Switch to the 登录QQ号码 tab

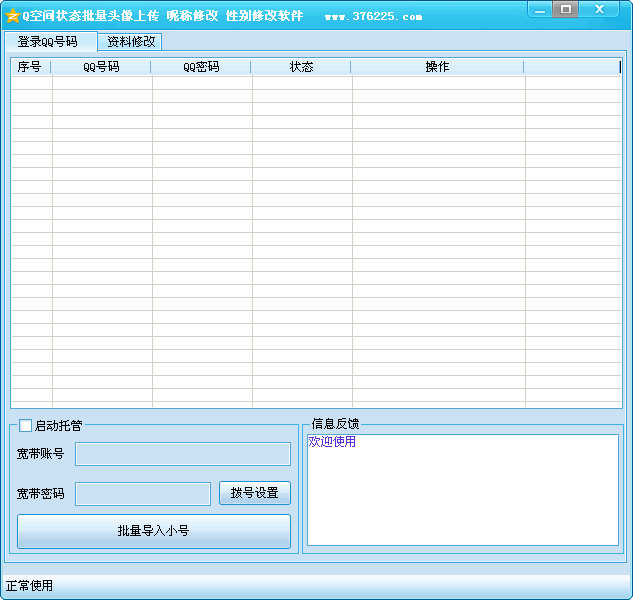[x=48, y=42]
